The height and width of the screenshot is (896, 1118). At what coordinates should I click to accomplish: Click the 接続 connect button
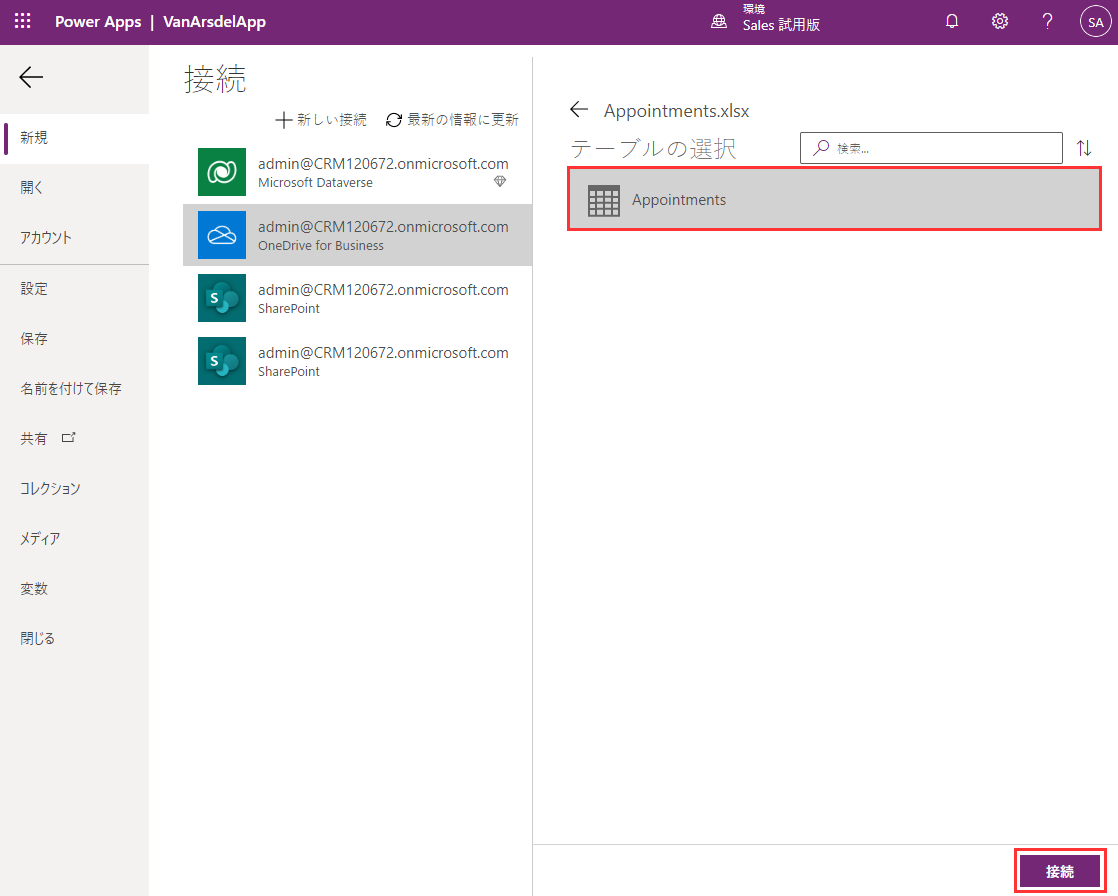click(x=1060, y=871)
